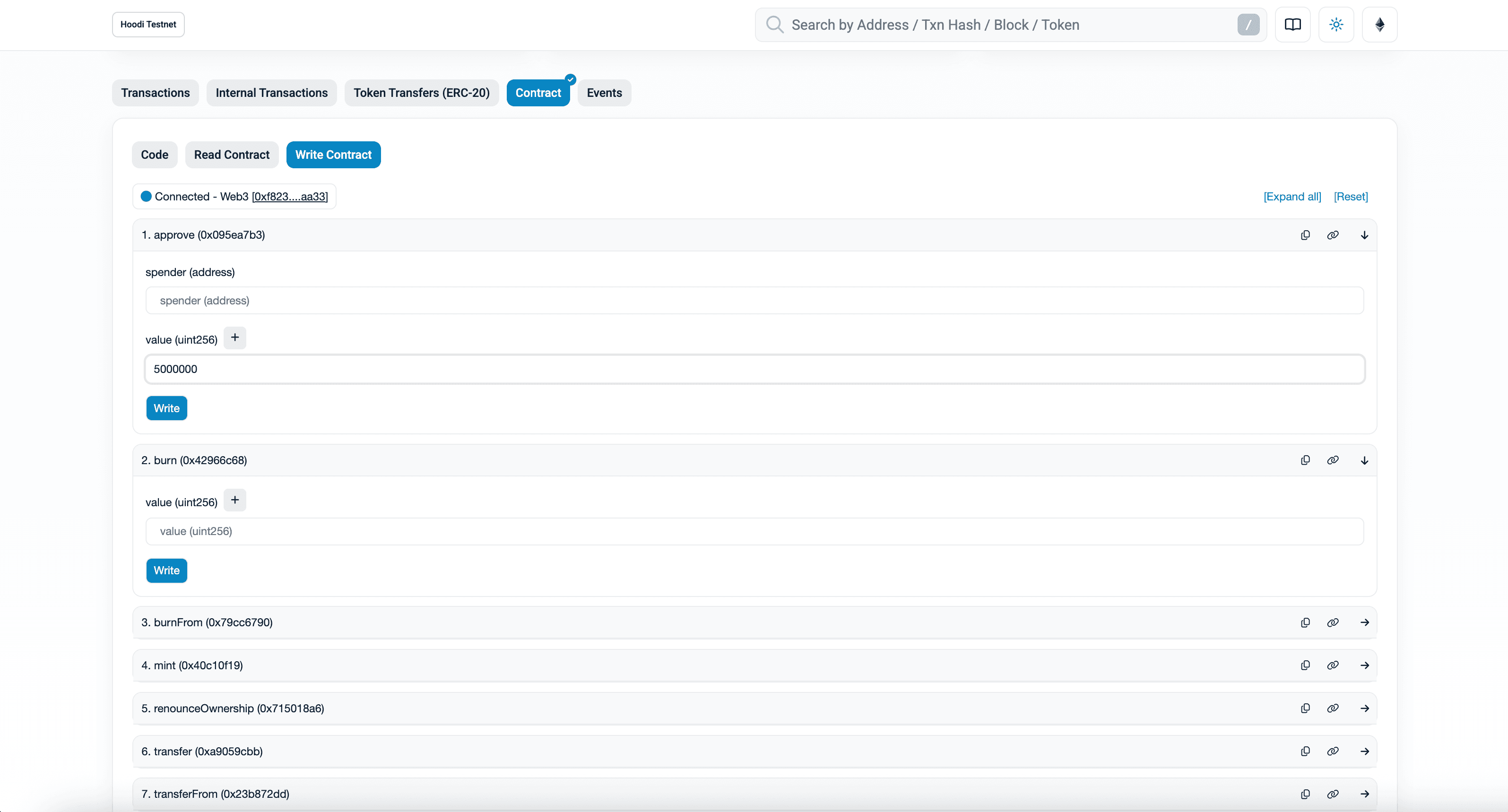The image size is (1508, 812).
Task: Expand the transfer function arrow
Action: [1364, 751]
